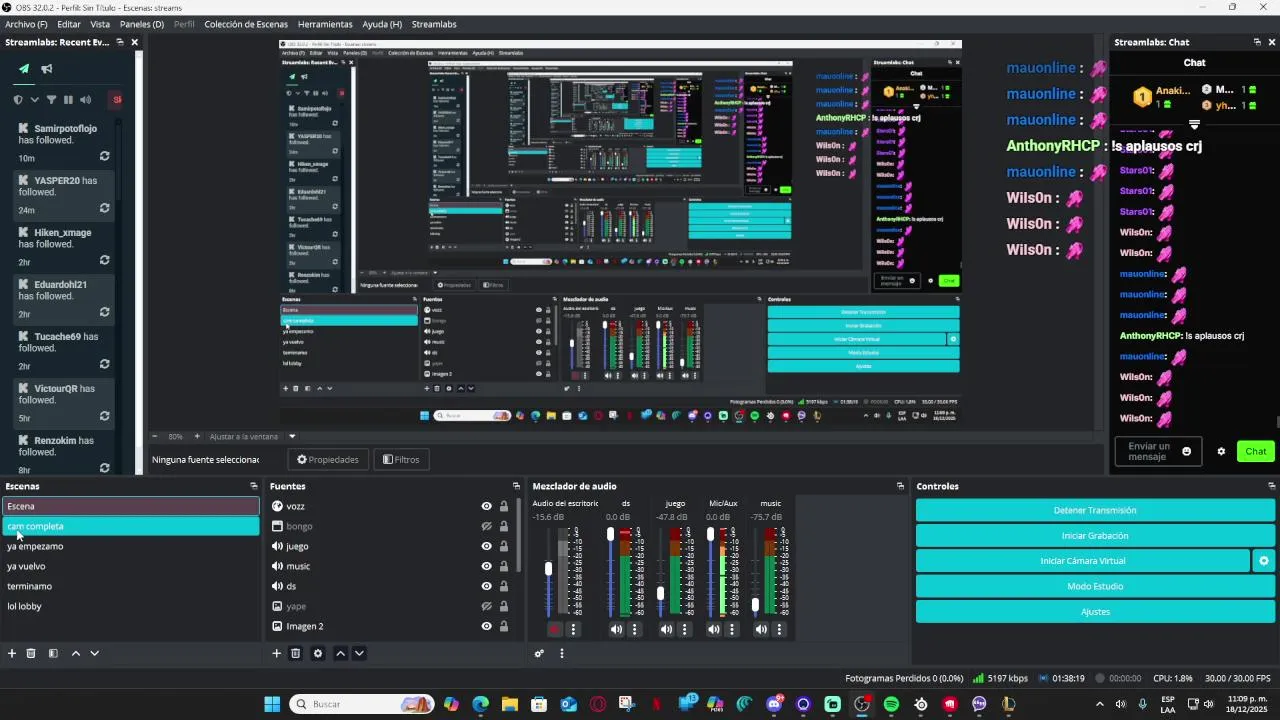Open the chat settings gear icon
This screenshot has height=720, width=1280.
point(1221,451)
